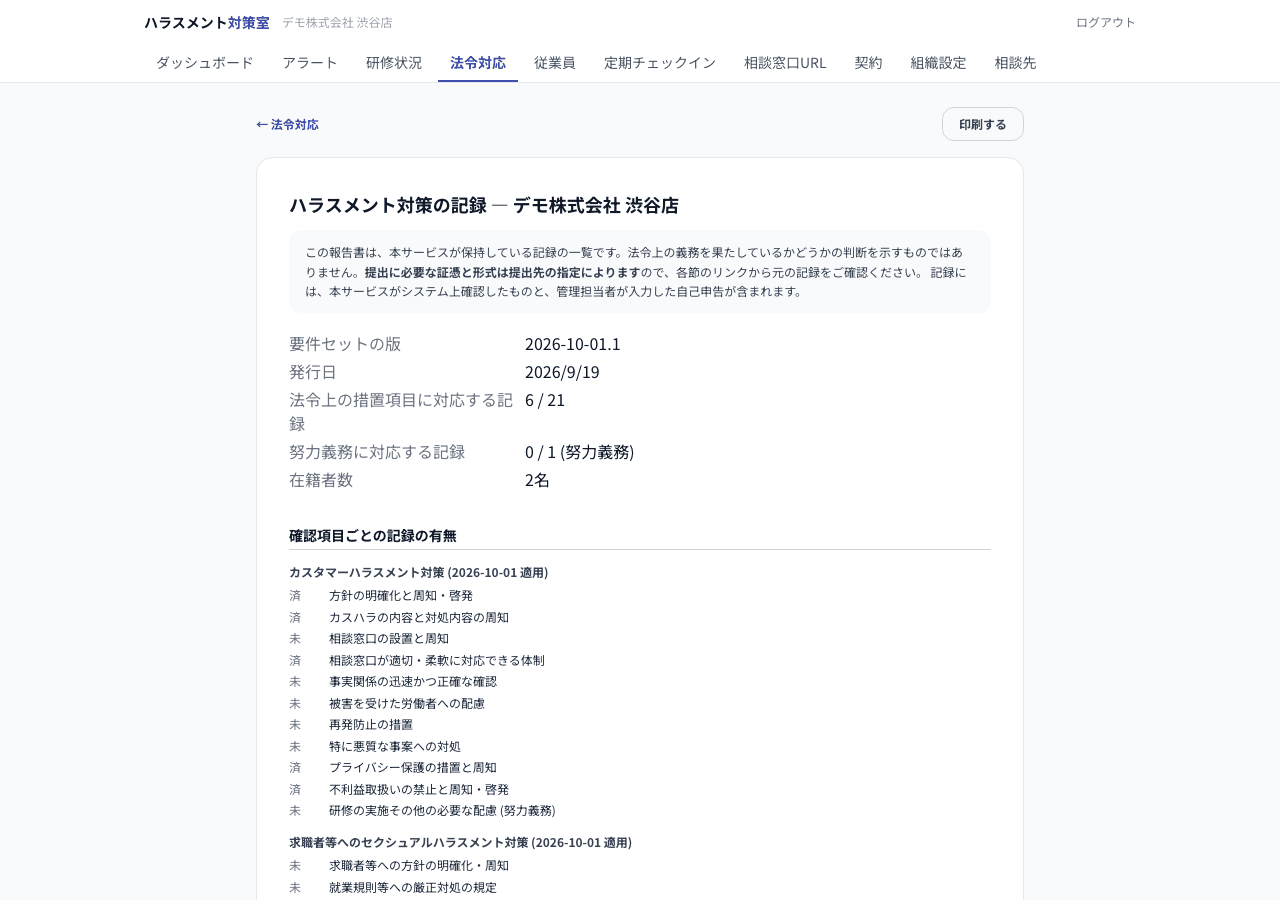
Task: Click the value 6 / 21
Action: click(545, 400)
